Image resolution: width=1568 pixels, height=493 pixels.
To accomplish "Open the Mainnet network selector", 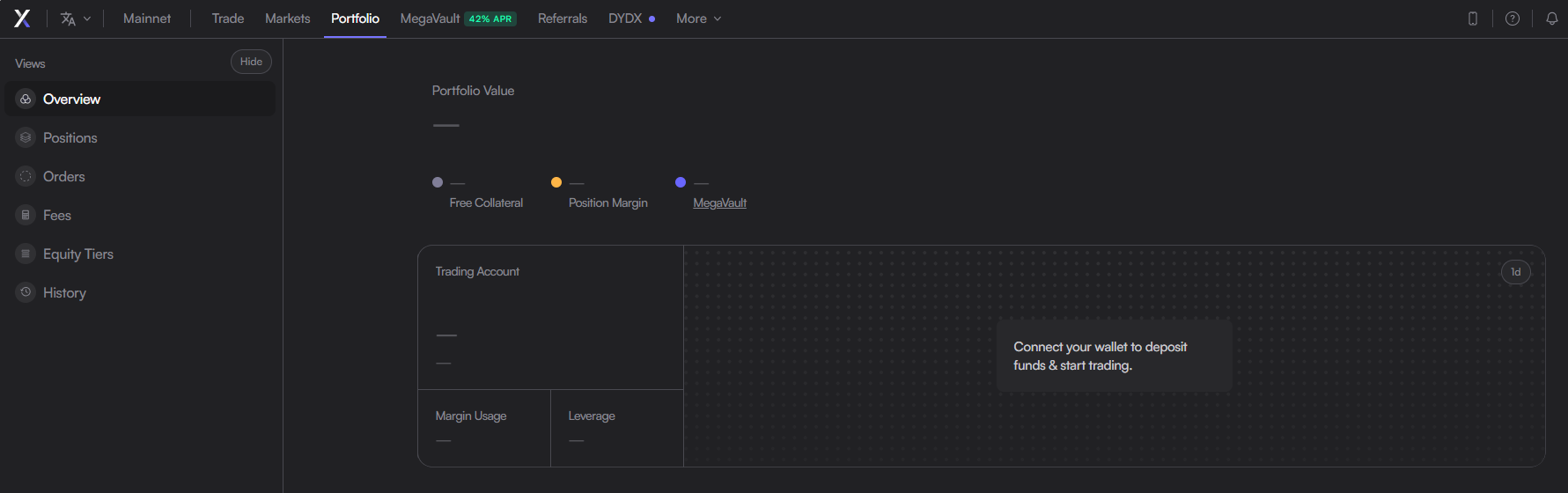I will (147, 18).
